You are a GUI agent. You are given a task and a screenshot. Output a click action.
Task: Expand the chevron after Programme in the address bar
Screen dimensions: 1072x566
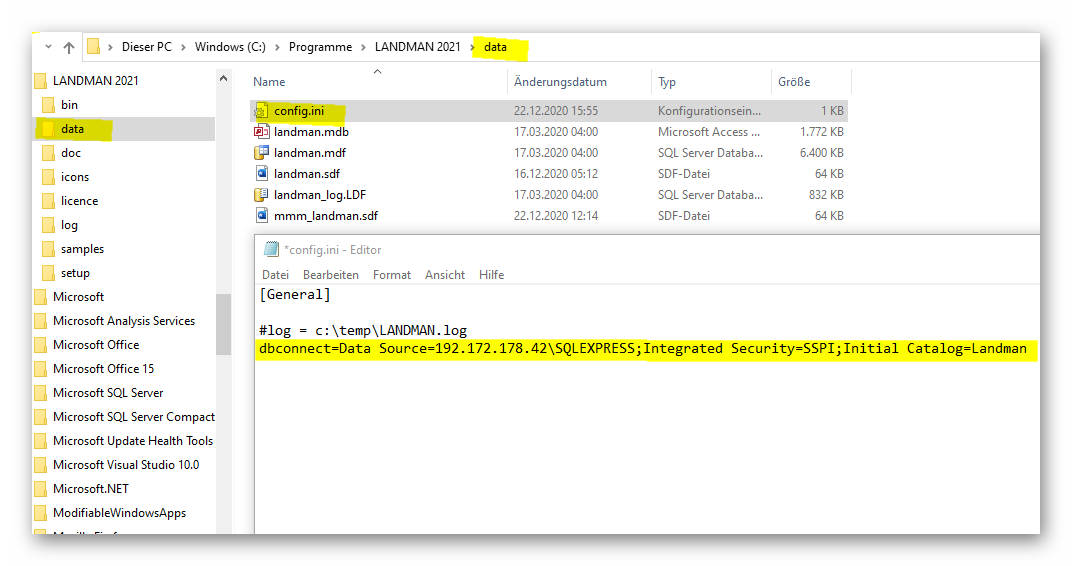tap(364, 47)
